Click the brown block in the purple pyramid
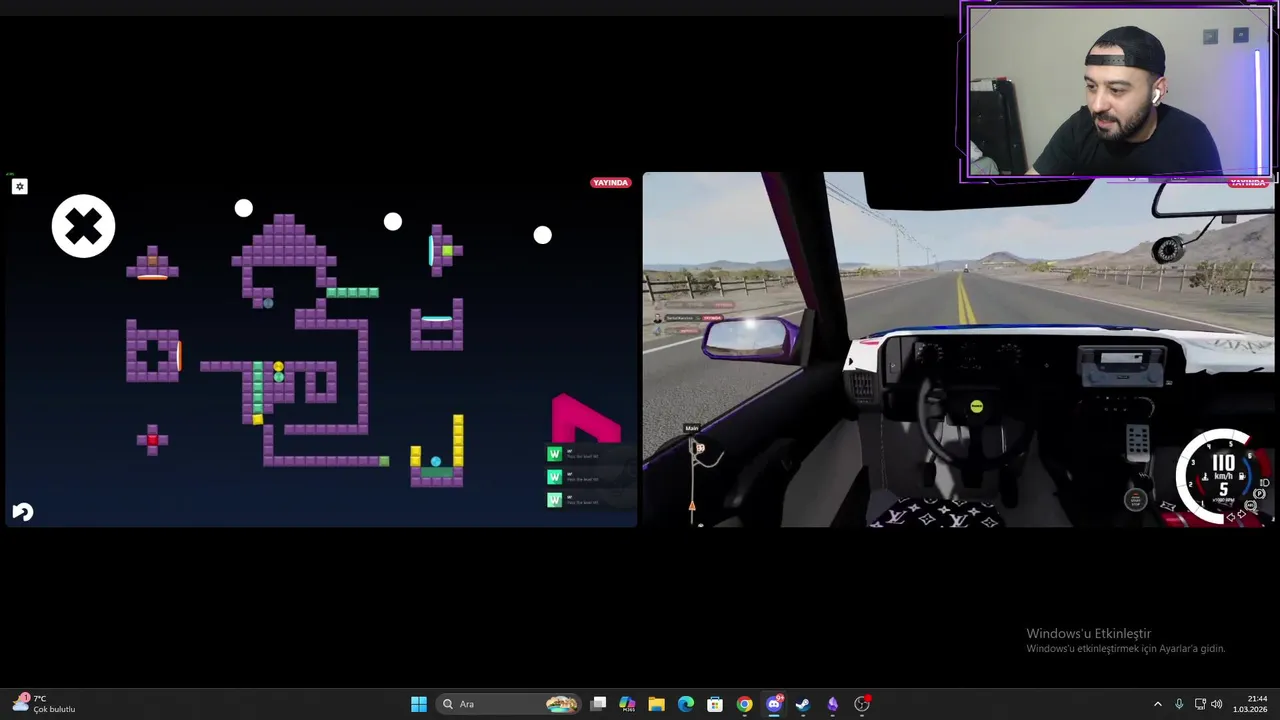This screenshot has width=1280, height=720. click(x=152, y=260)
